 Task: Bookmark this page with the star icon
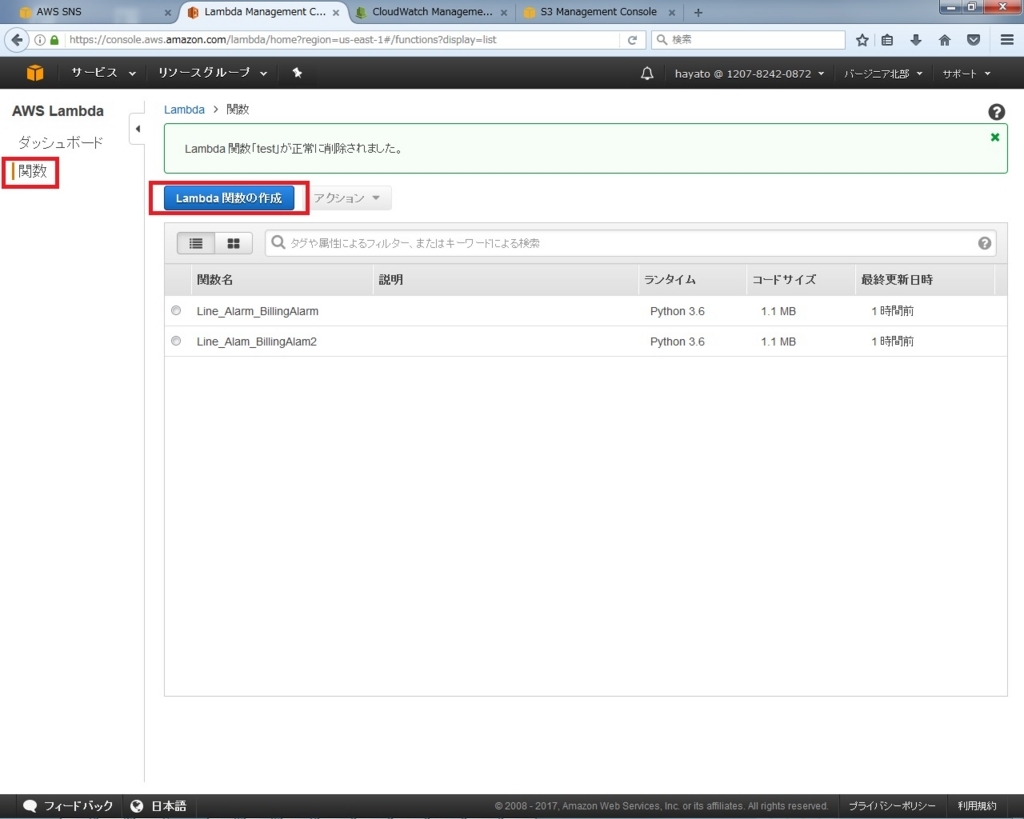862,40
